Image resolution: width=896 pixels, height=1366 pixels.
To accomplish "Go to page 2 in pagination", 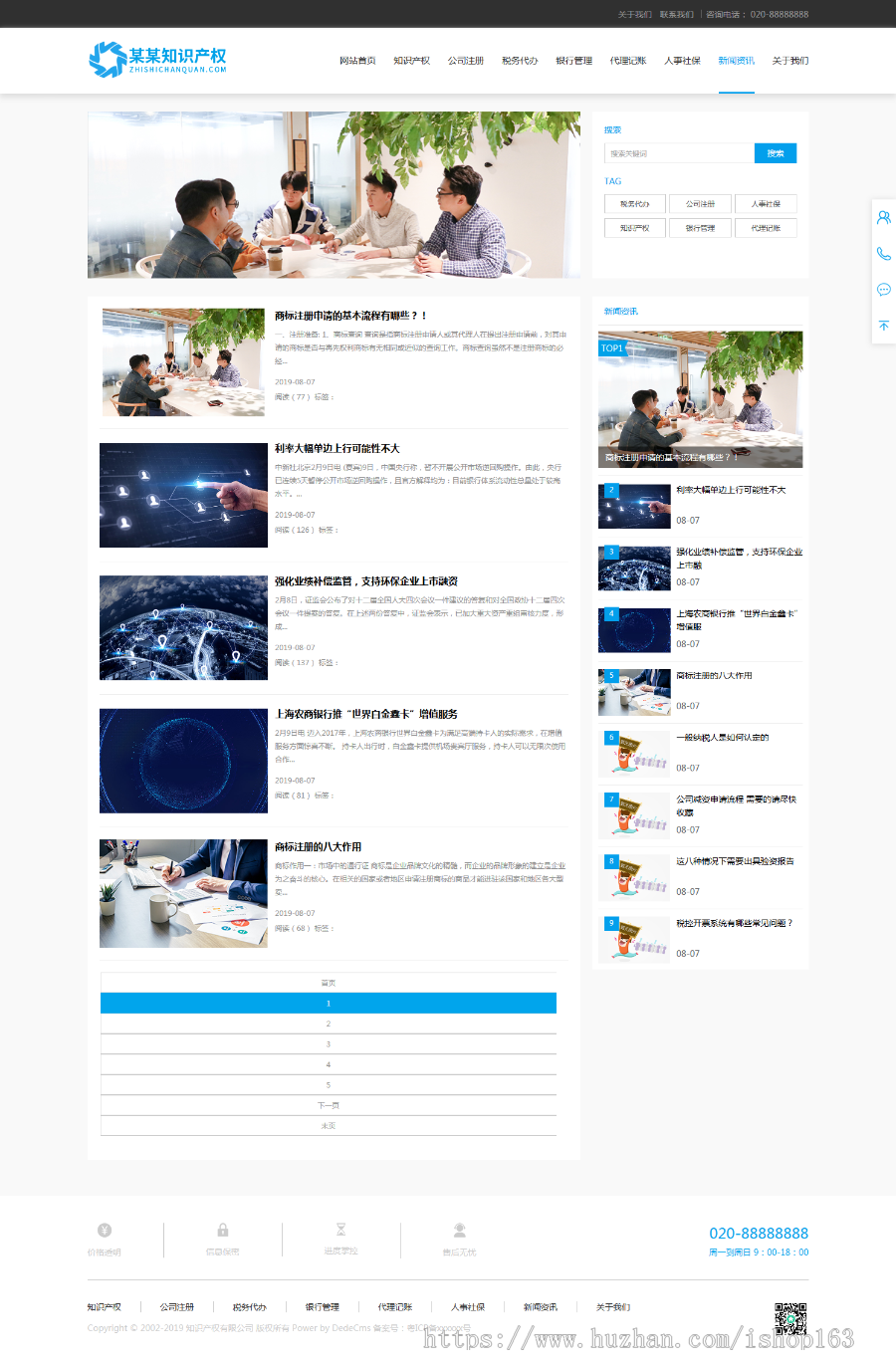I will coord(329,1024).
